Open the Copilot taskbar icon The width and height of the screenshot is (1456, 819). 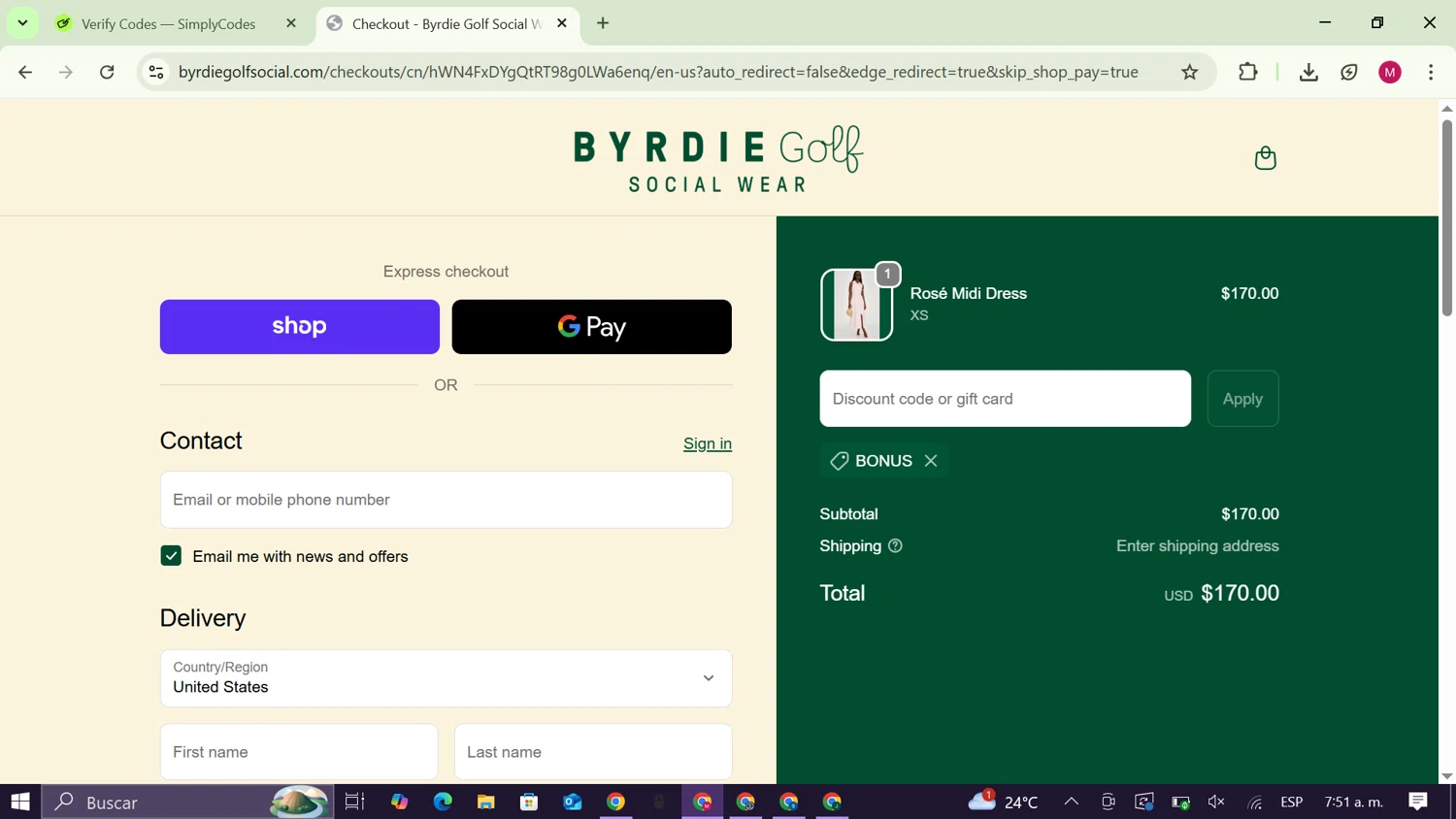(x=400, y=802)
